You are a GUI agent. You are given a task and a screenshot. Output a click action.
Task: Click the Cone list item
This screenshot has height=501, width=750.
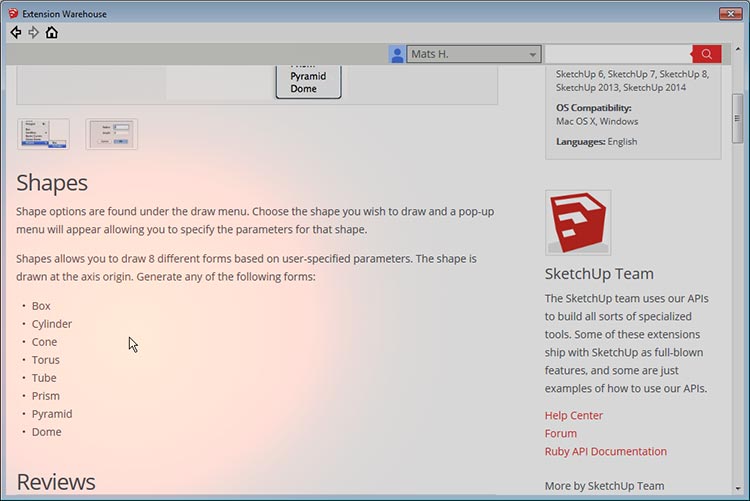click(x=44, y=342)
